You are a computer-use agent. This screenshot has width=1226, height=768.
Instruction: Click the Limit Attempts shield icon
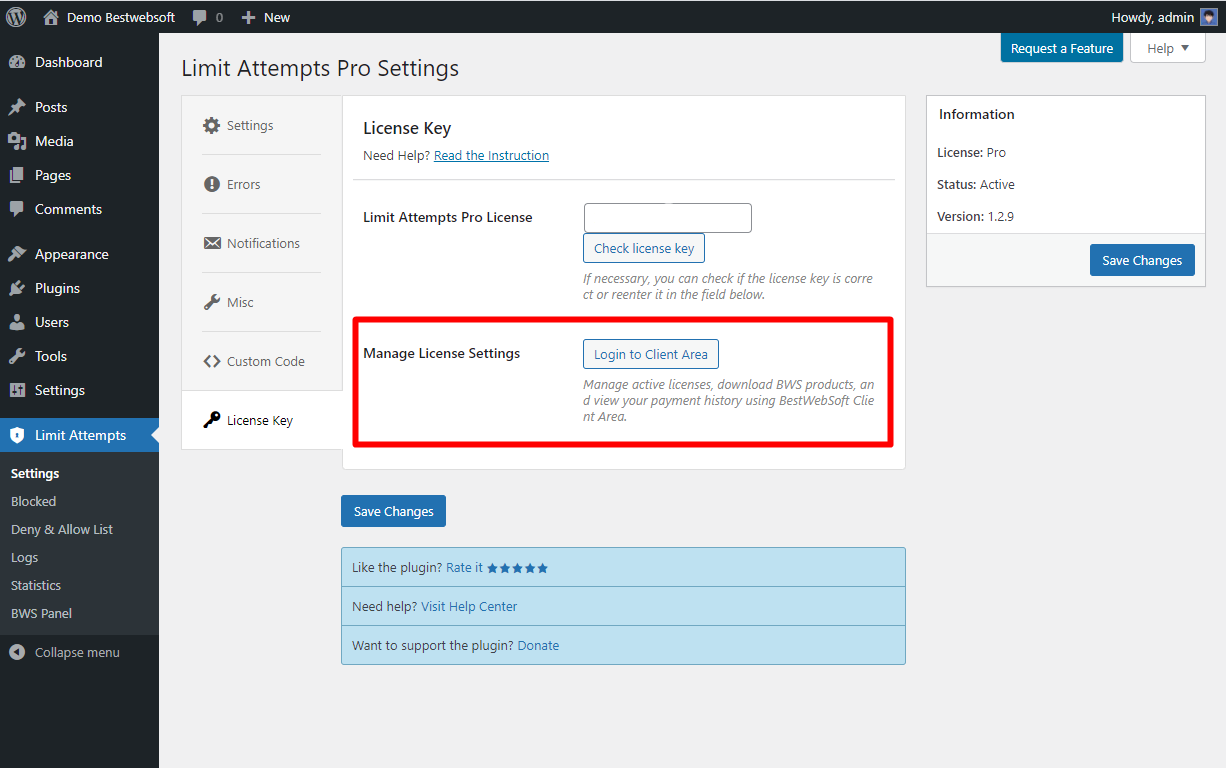click(x=17, y=435)
